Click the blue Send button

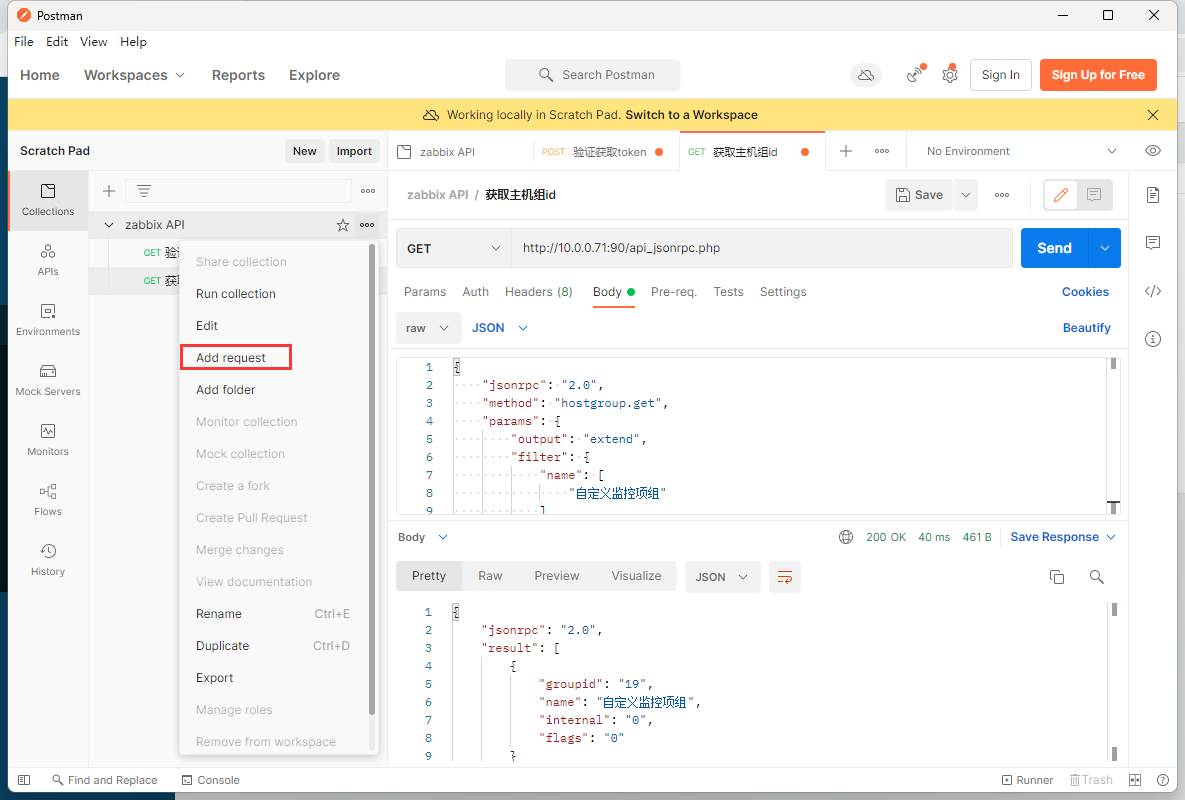tap(1054, 249)
